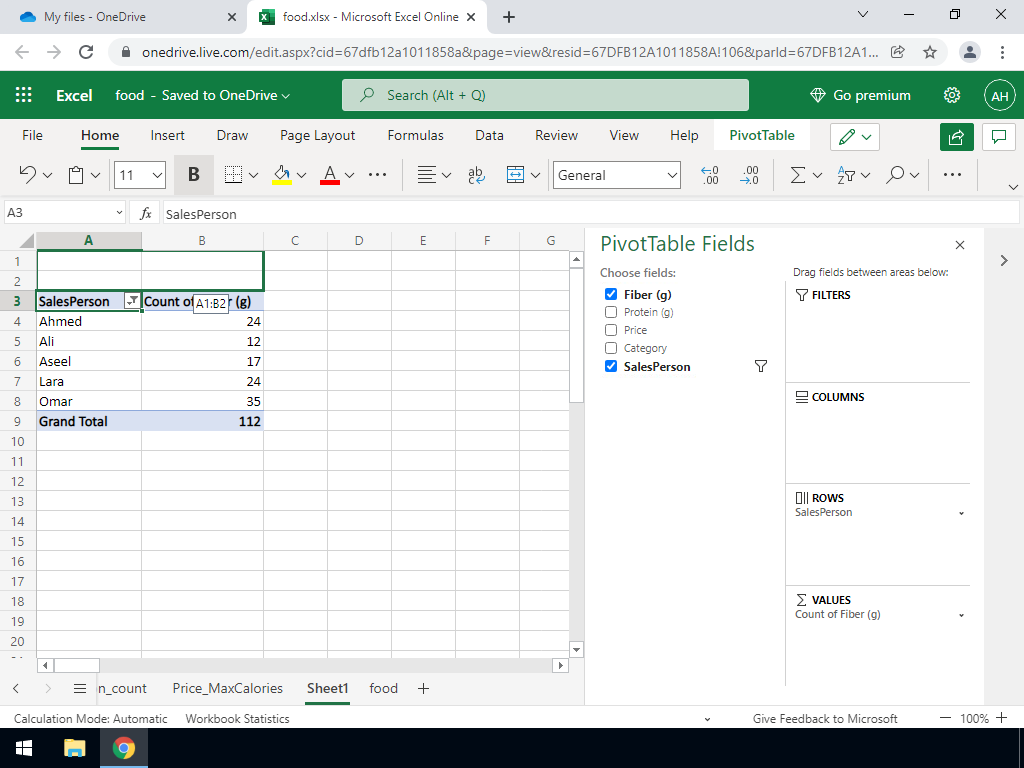Apply red font color icon
This screenshot has width=1024, height=768.
click(x=330, y=175)
